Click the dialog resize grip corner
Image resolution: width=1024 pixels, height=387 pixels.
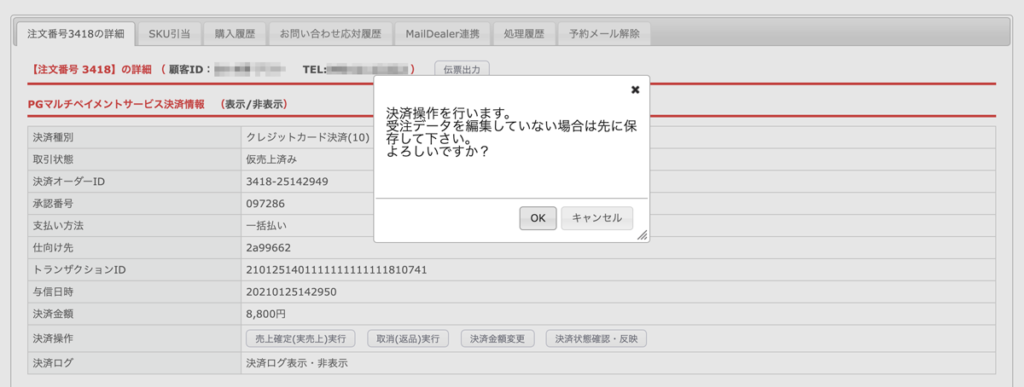(642, 236)
